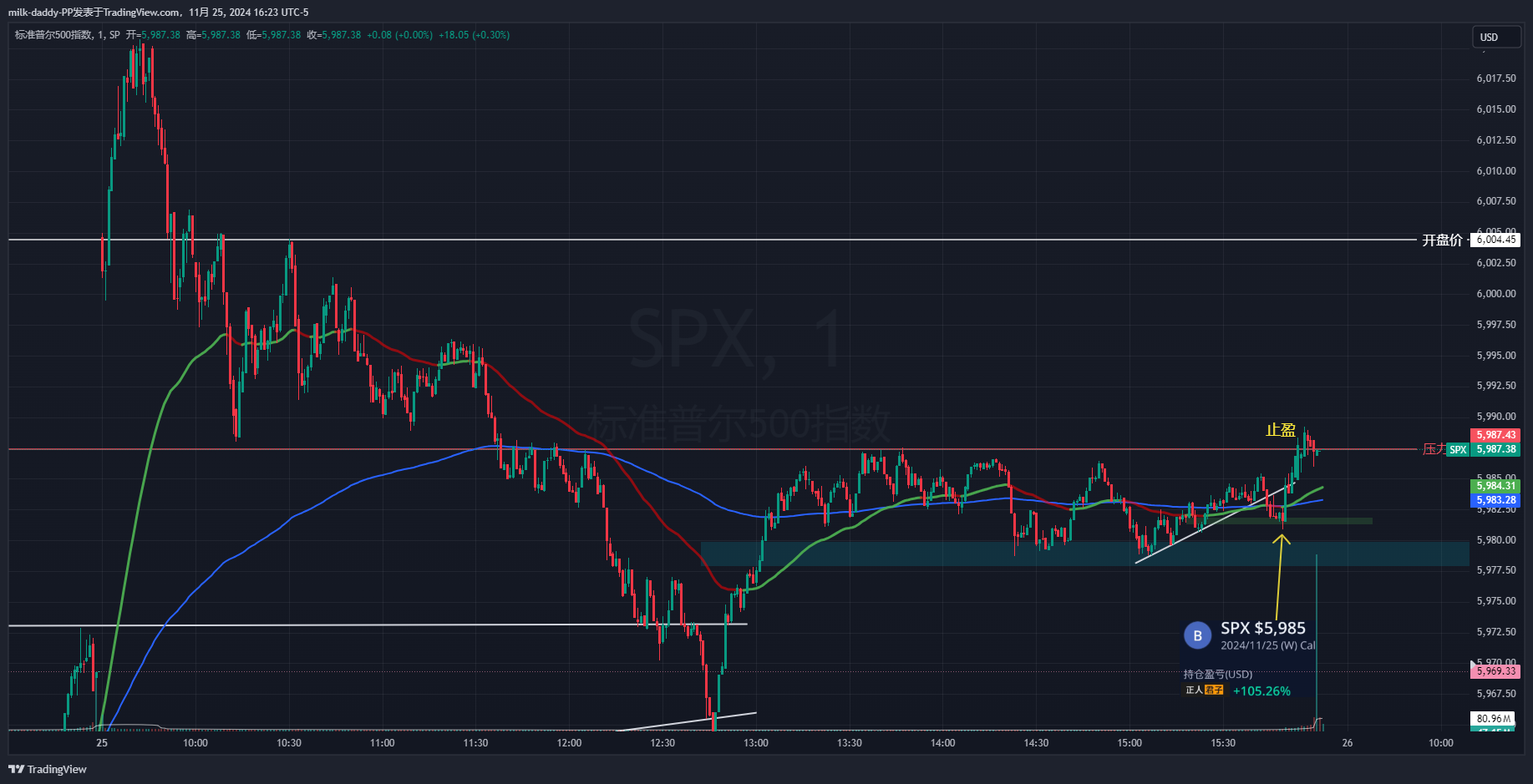Click the 6,004.45 opening price tag

[1495, 240]
